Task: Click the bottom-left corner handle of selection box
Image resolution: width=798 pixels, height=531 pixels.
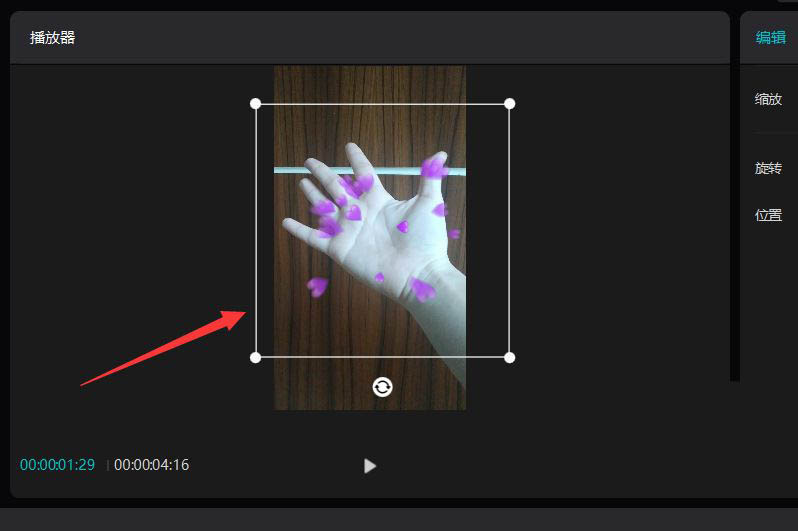Action: tap(255, 357)
